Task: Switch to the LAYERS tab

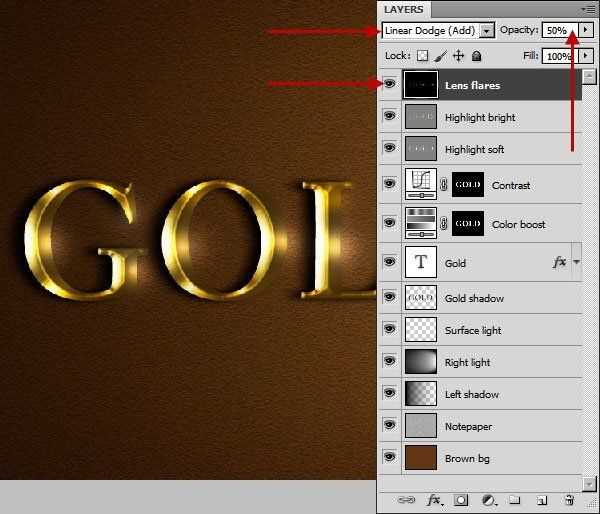Action: click(x=404, y=9)
